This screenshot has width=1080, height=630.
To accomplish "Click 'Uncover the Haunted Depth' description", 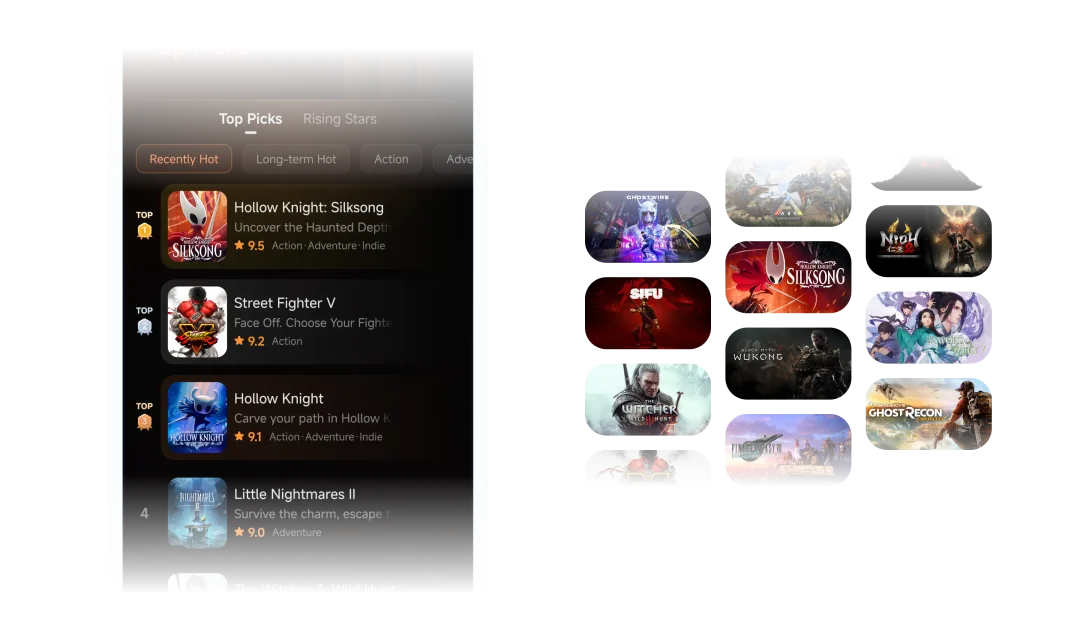I will [312, 227].
